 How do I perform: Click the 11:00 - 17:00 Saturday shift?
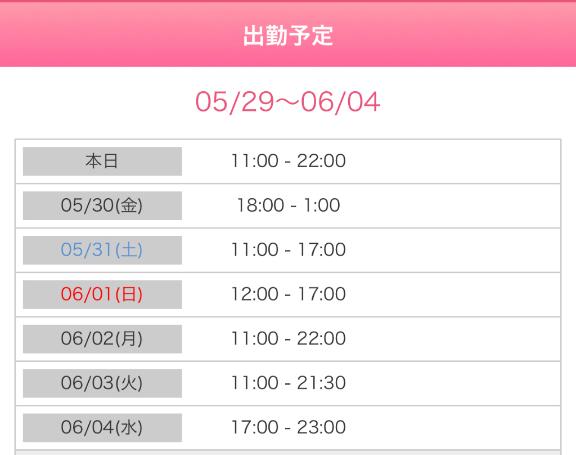click(288, 250)
